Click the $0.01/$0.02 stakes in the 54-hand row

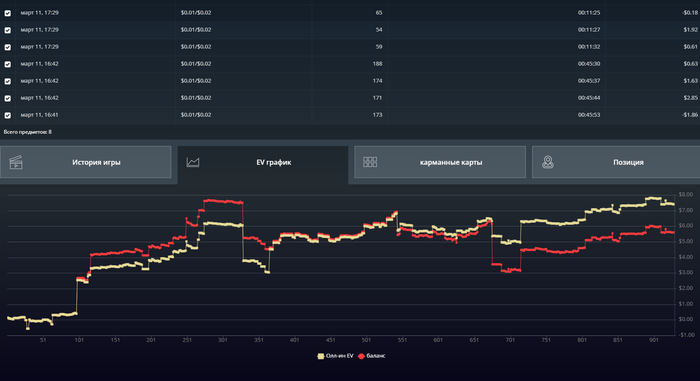click(196, 30)
